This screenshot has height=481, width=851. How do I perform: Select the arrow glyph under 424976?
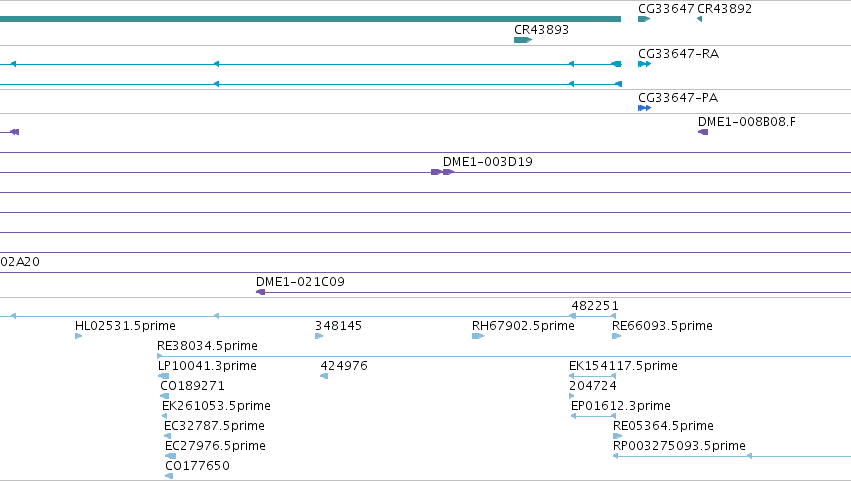click(324, 376)
